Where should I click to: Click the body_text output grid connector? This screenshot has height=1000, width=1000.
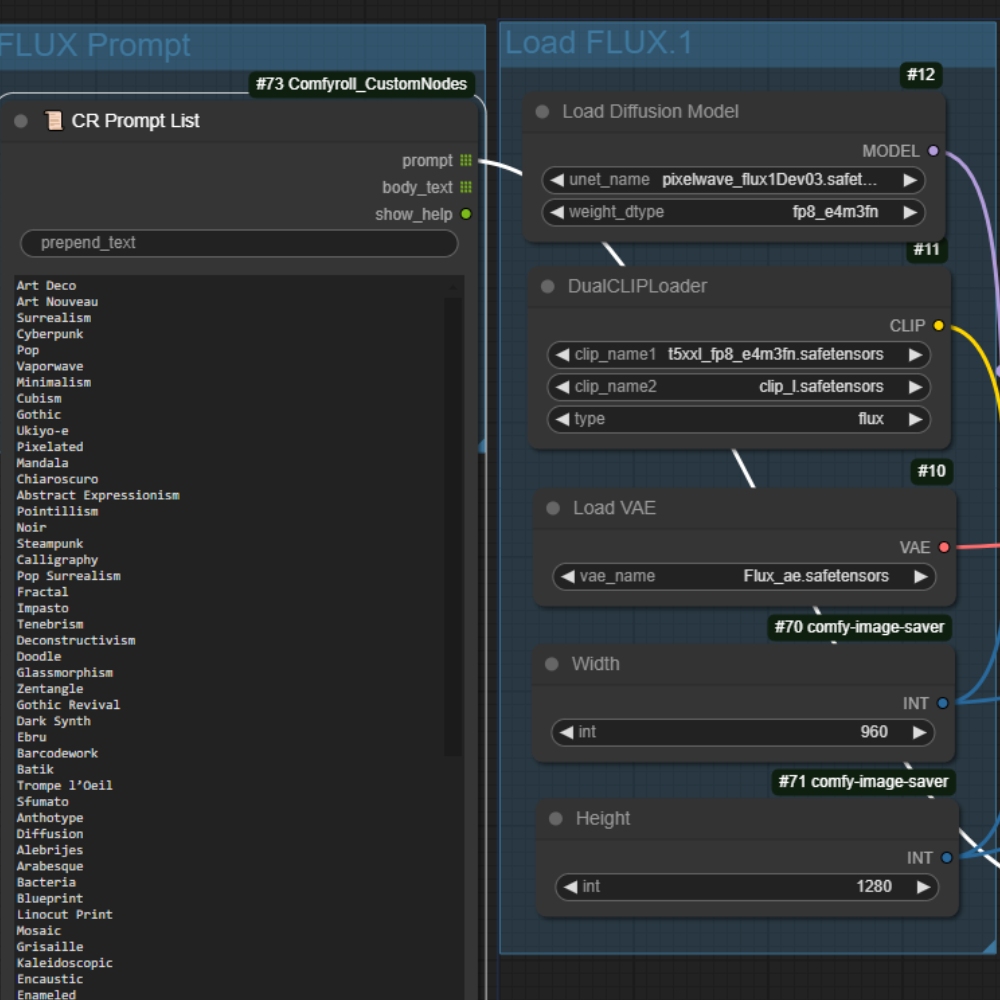point(466,187)
